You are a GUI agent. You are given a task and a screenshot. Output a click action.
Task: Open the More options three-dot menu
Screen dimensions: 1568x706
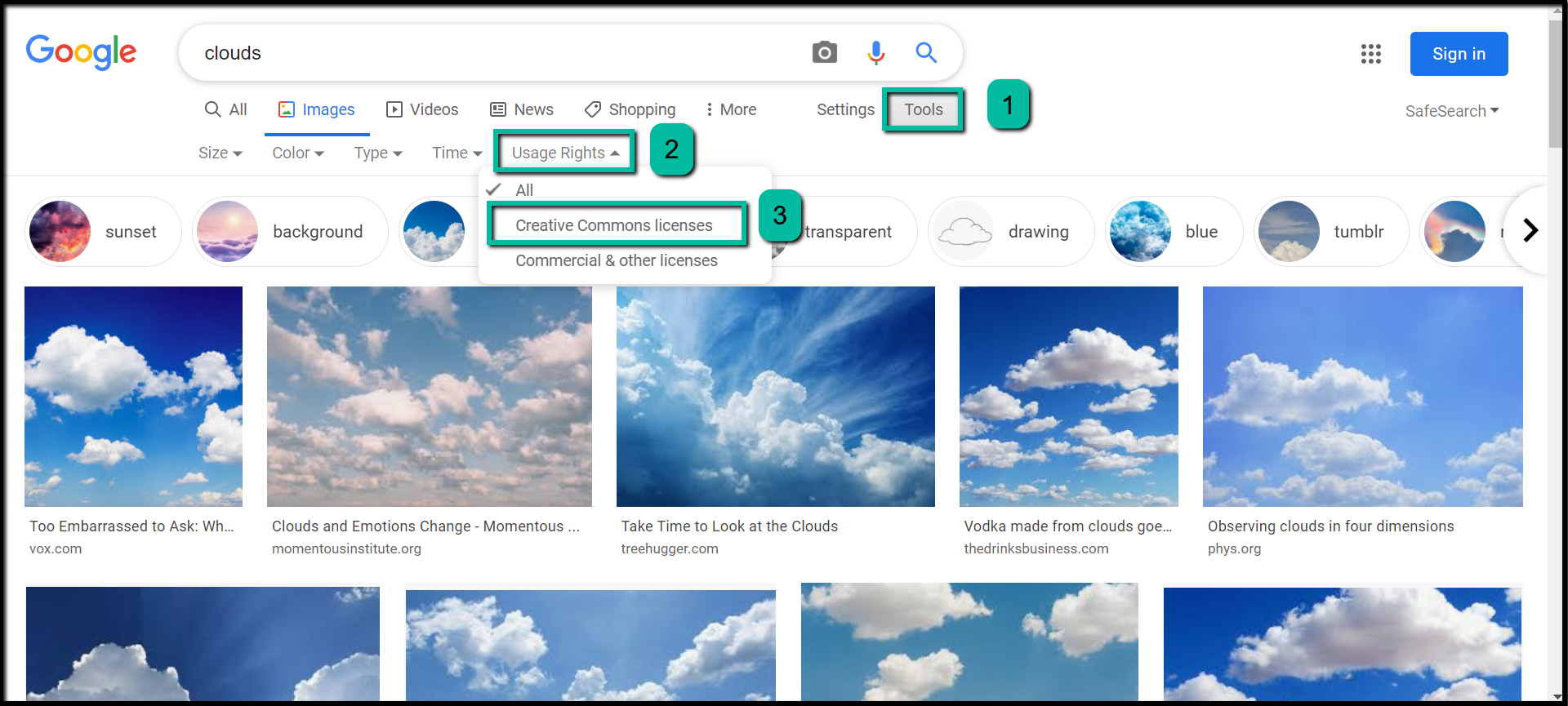pyautogui.click(x=732, y=109)
